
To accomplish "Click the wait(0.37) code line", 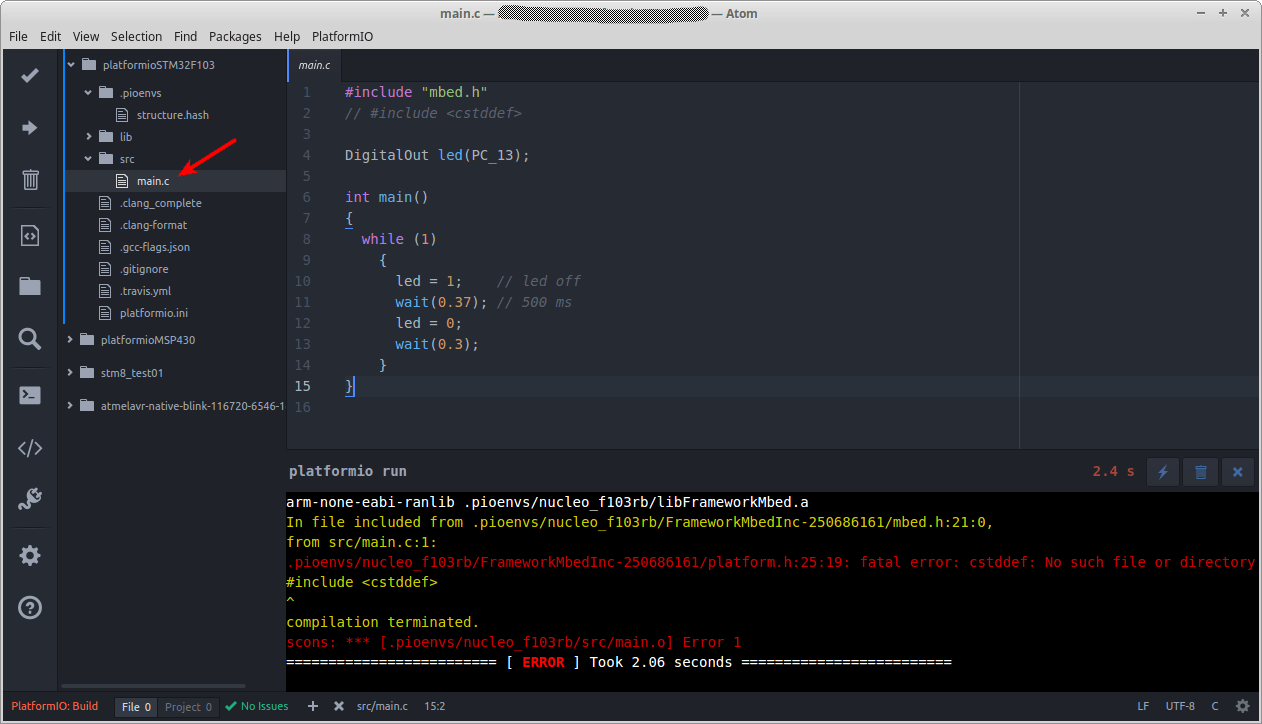I will point(442,302).
